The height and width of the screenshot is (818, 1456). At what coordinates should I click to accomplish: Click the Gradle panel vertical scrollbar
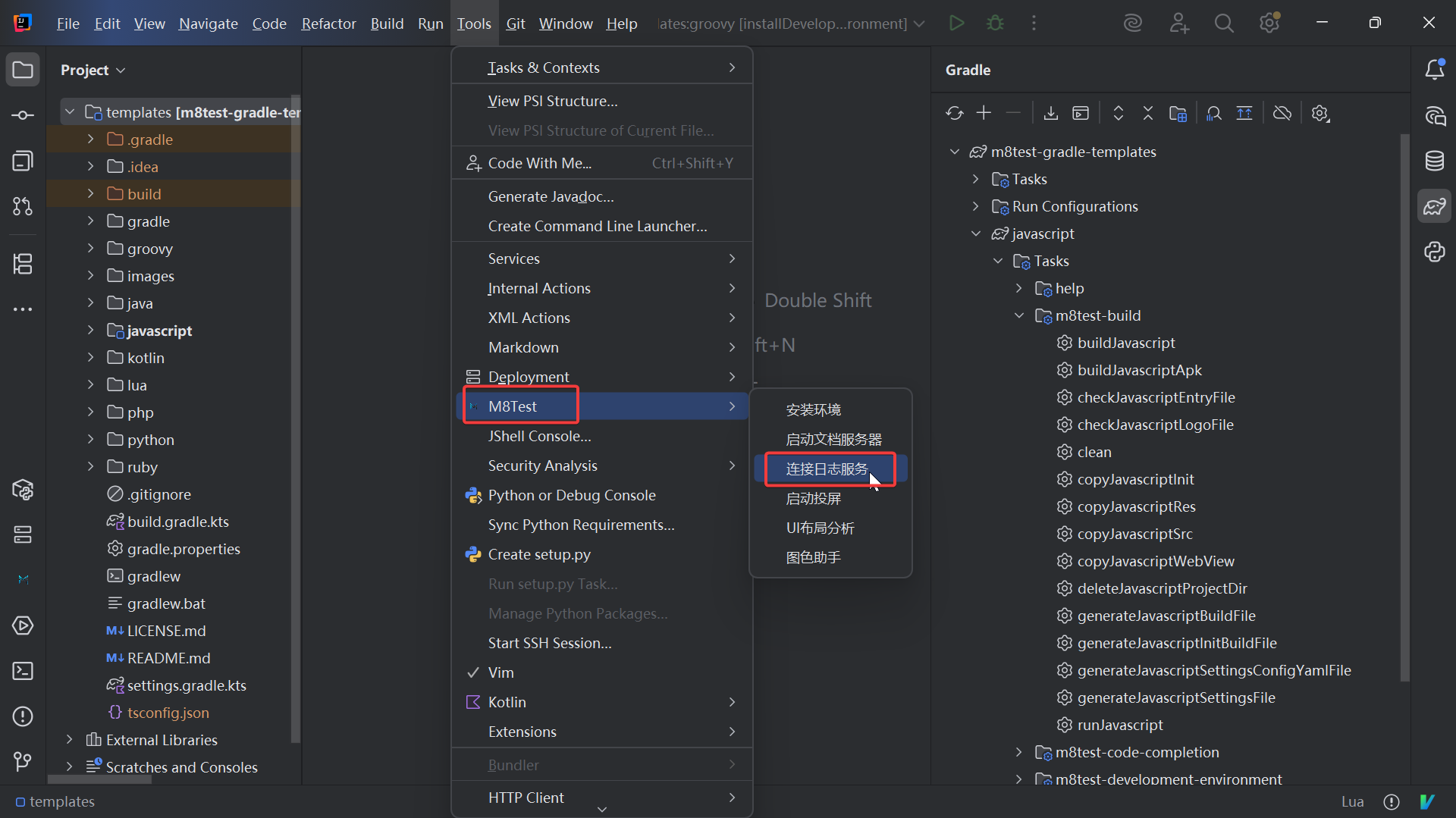tap(1404, 409)
